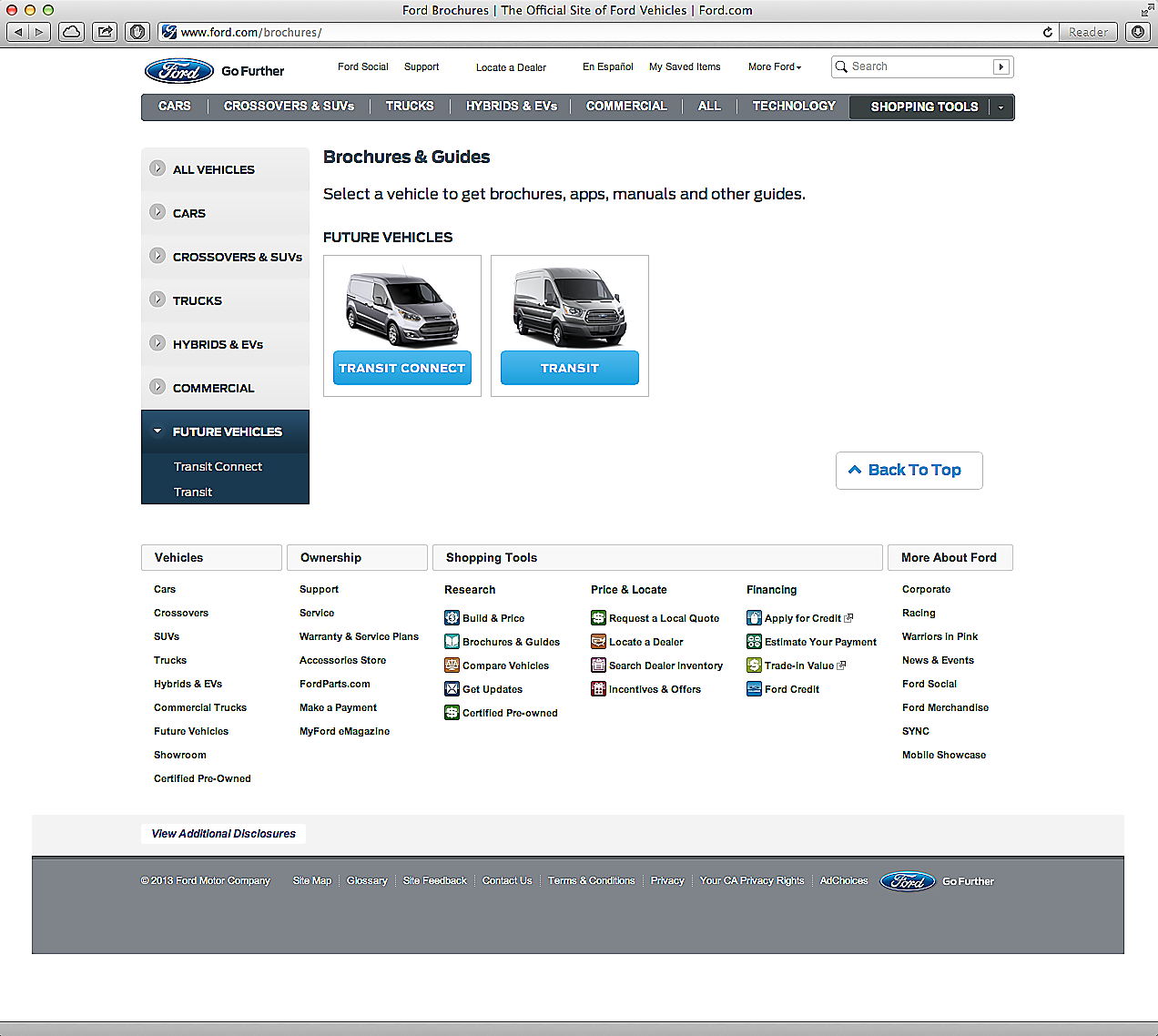Viewport: 1158px width, 1036px height.
Task: Expand CROSSOVERS & SUVs sidebar section
Action: pos(157,256)
